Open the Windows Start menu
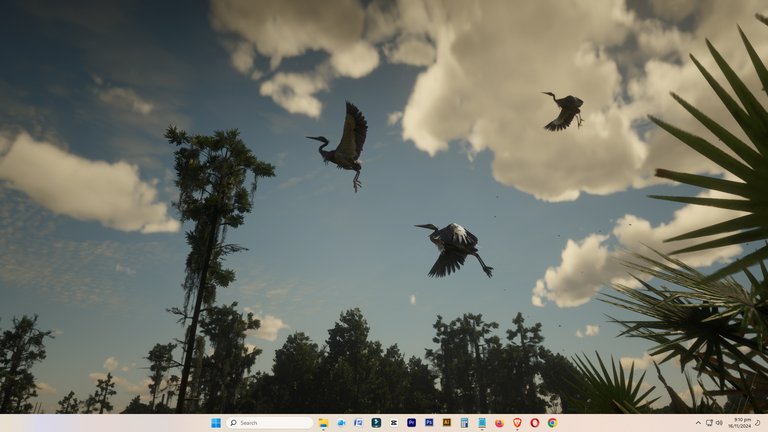 pos(216,423)
